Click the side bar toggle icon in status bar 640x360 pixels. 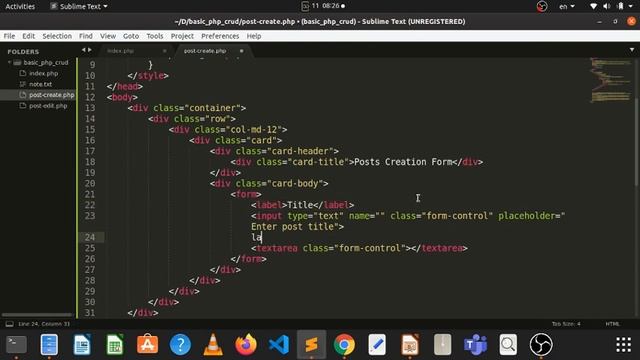(9, 324)
